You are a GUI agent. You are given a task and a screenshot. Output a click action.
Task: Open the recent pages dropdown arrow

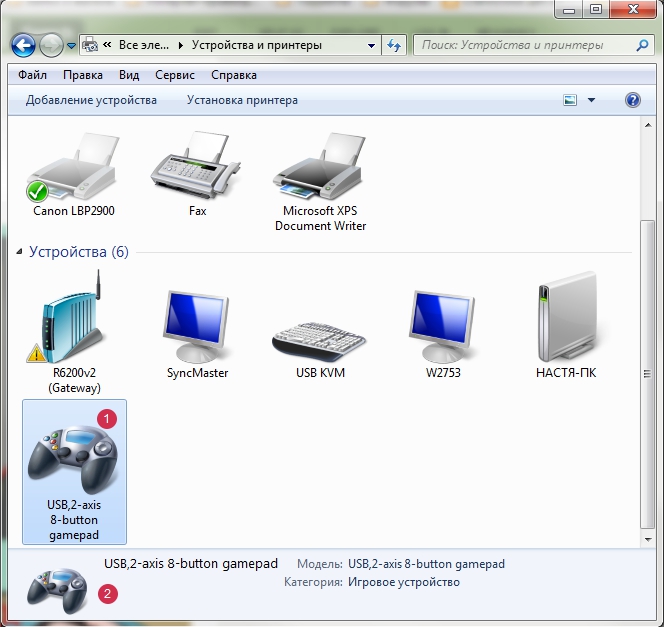72,45
